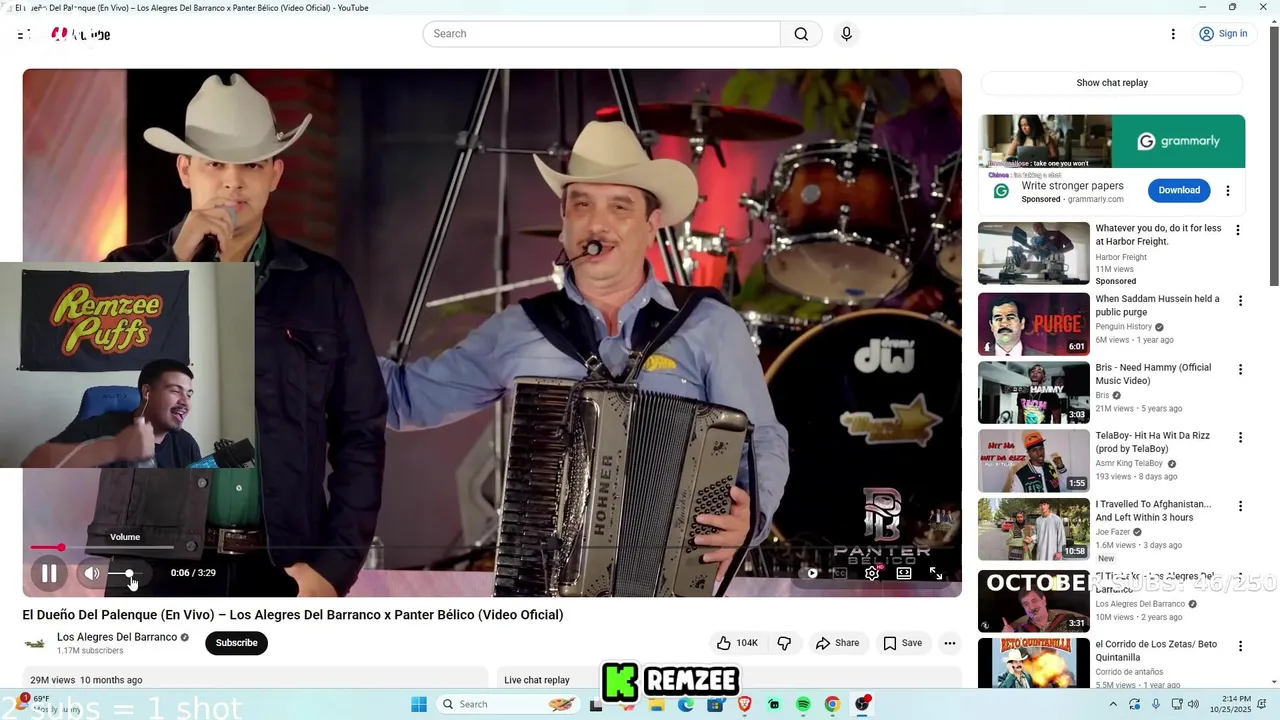Screen dimensions: 1280x720
Task: Open Saddam Hussein PURGE thumbnail
Action: [1034, 324]
